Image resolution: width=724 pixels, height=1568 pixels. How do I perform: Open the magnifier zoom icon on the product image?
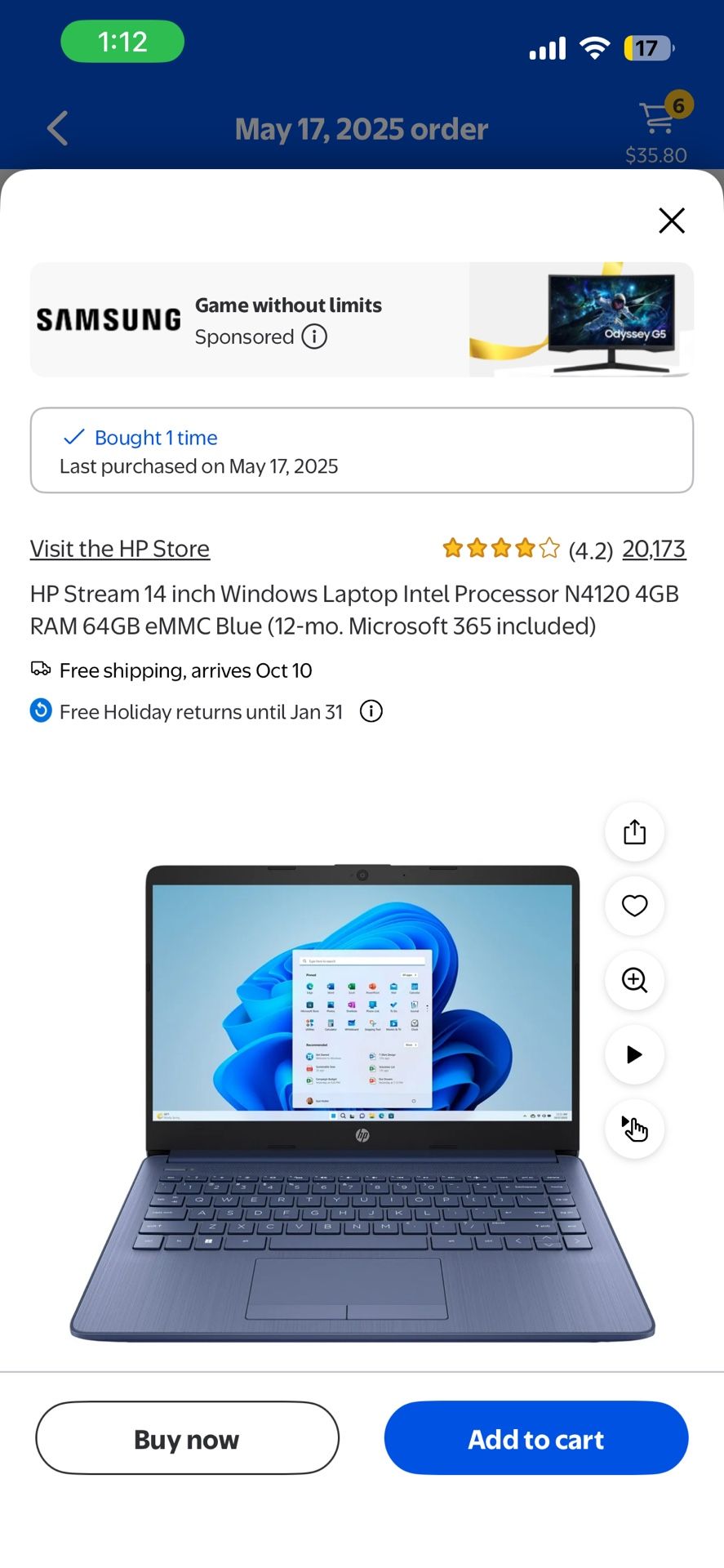(x=634, y=980)
